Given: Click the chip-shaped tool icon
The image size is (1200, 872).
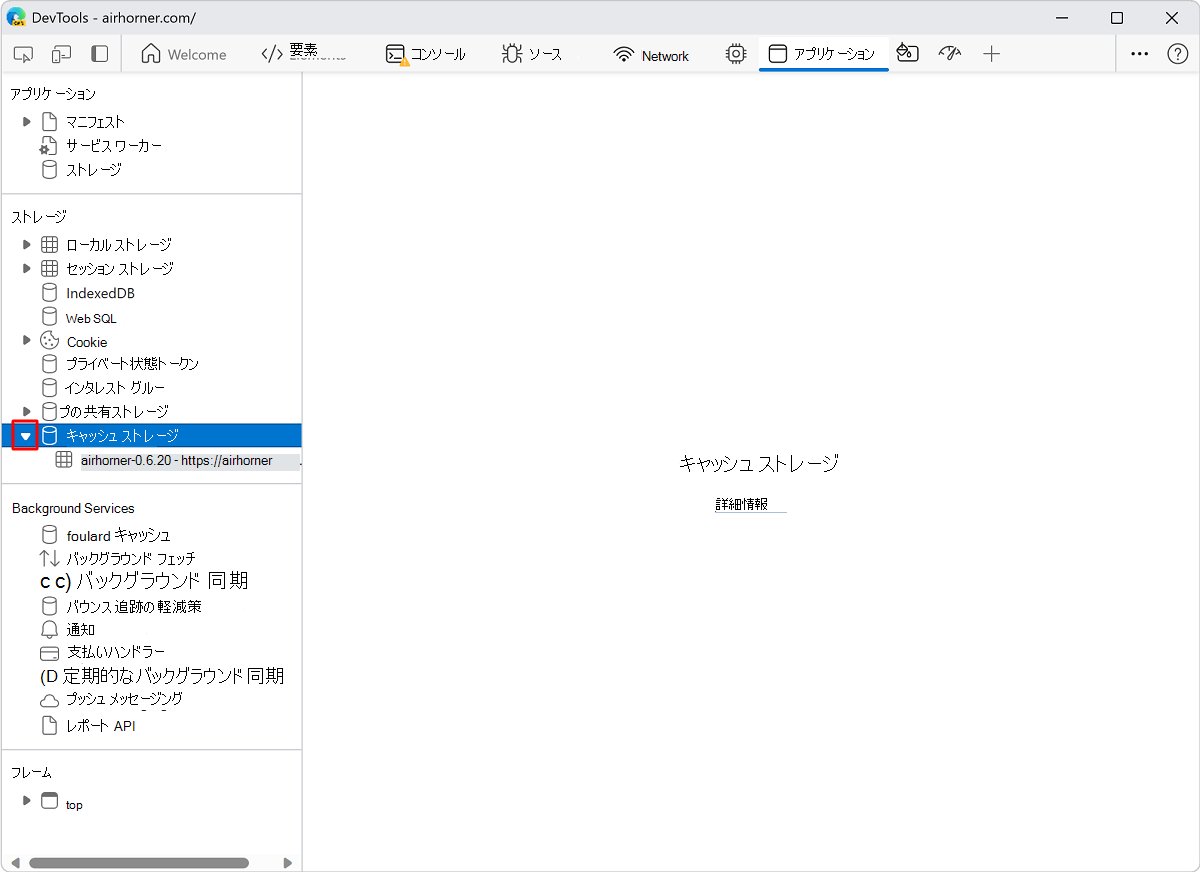Looking at the screenshot, I should point(736,54).
